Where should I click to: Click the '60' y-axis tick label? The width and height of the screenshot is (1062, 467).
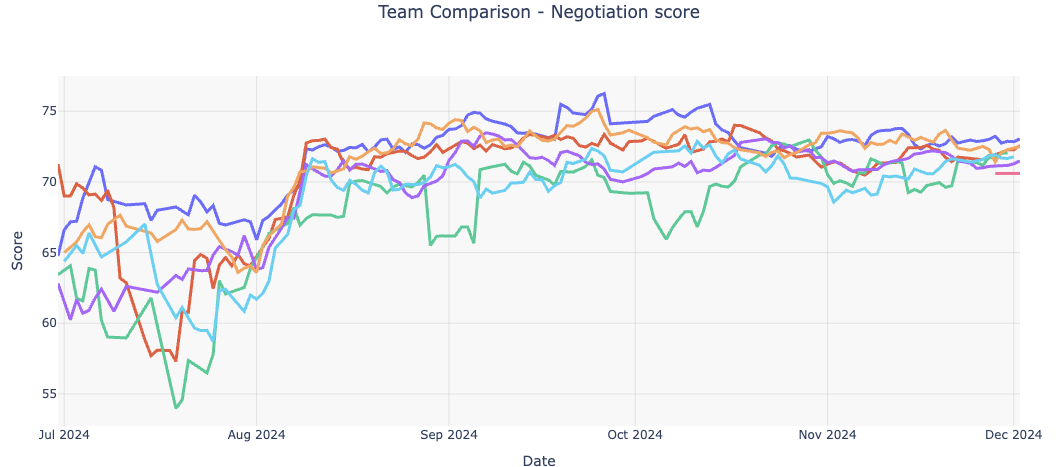(45, 323)
